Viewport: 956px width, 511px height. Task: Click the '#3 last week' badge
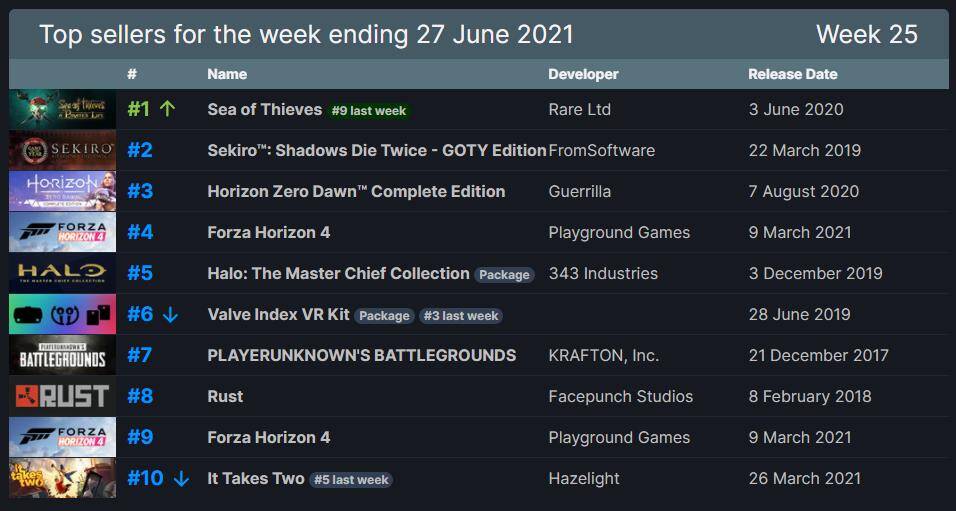tap(460, 315)
